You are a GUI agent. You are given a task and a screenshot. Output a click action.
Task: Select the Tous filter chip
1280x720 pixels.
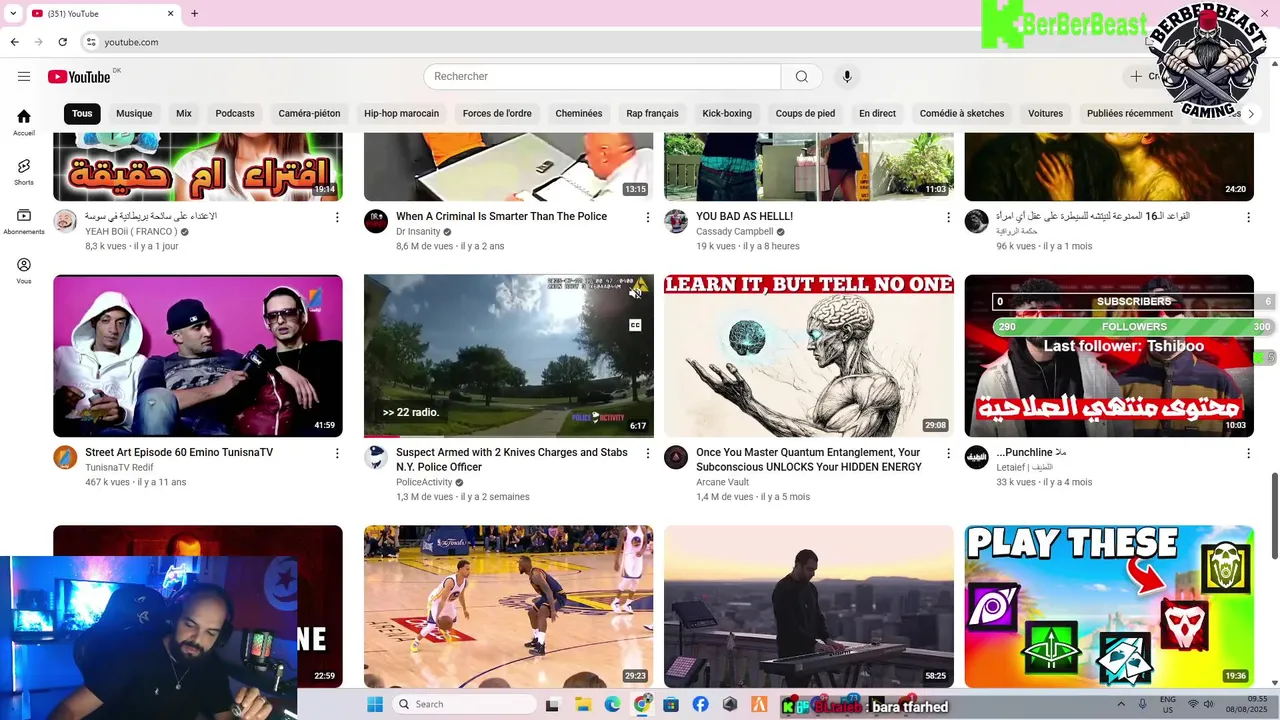tap(82, 113)
